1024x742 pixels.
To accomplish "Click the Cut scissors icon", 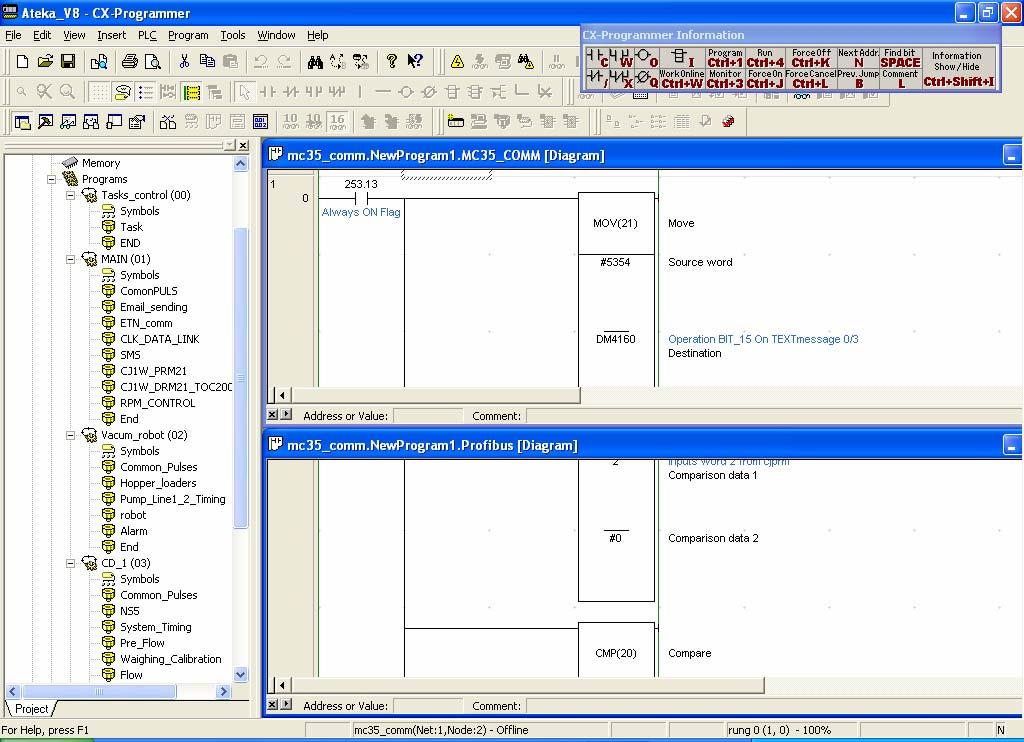I will click(184, 61).
